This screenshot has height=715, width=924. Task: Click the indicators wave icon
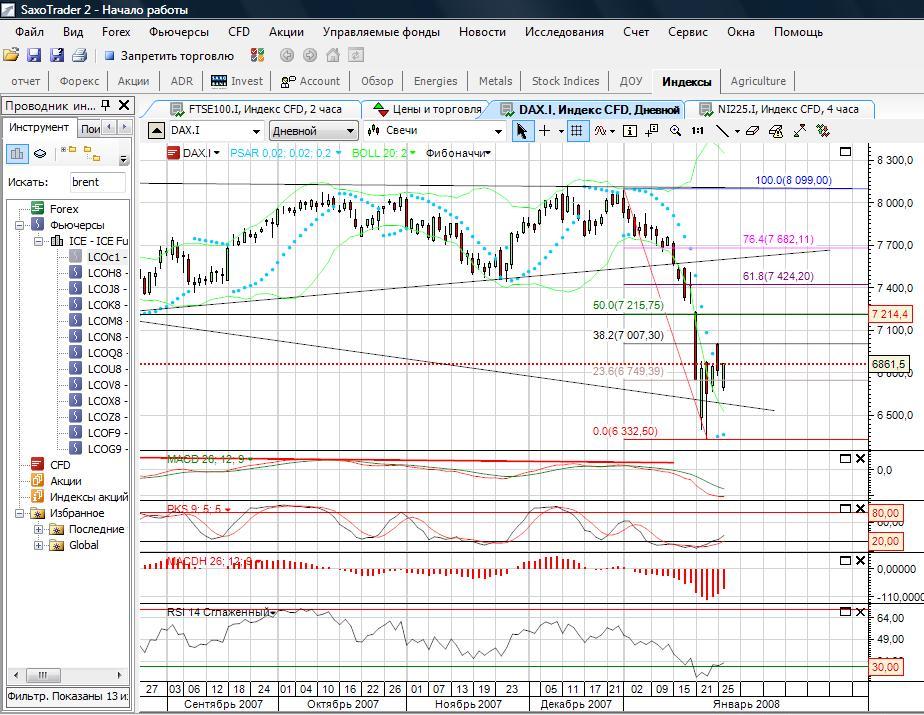tap(600, 131)
